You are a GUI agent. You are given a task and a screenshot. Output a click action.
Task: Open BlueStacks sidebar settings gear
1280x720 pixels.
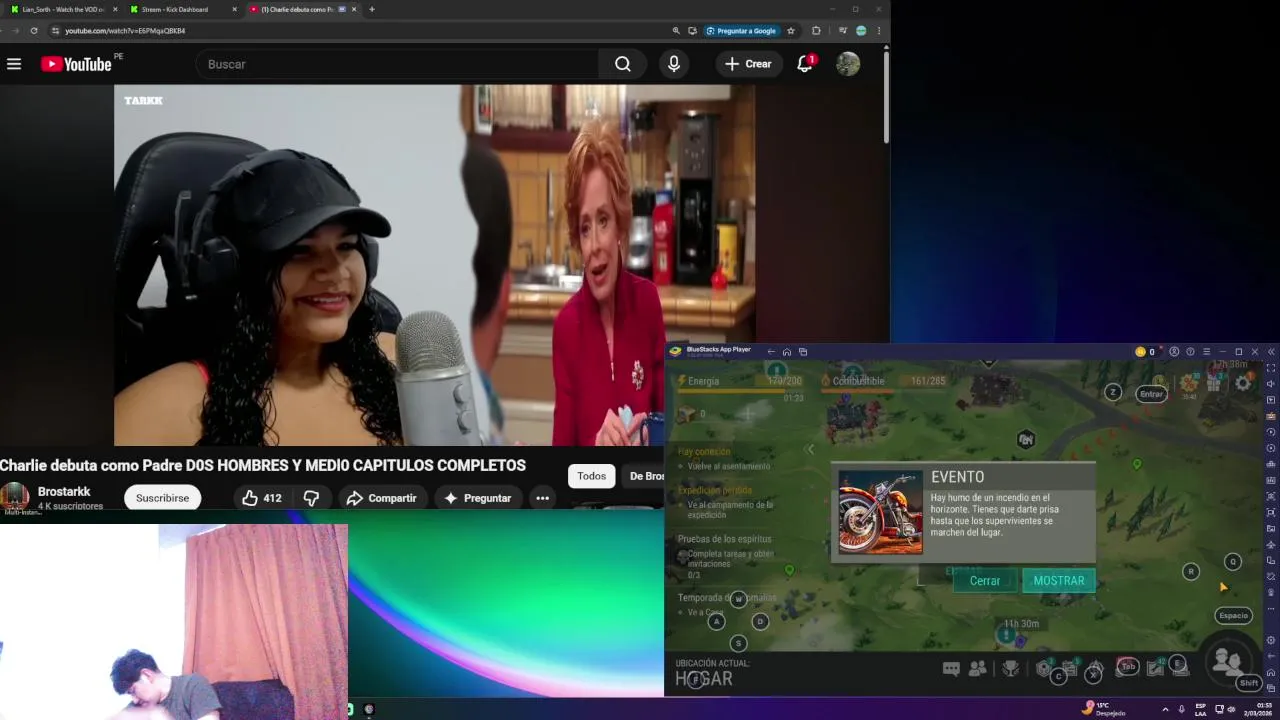[x=1271, y=640]
